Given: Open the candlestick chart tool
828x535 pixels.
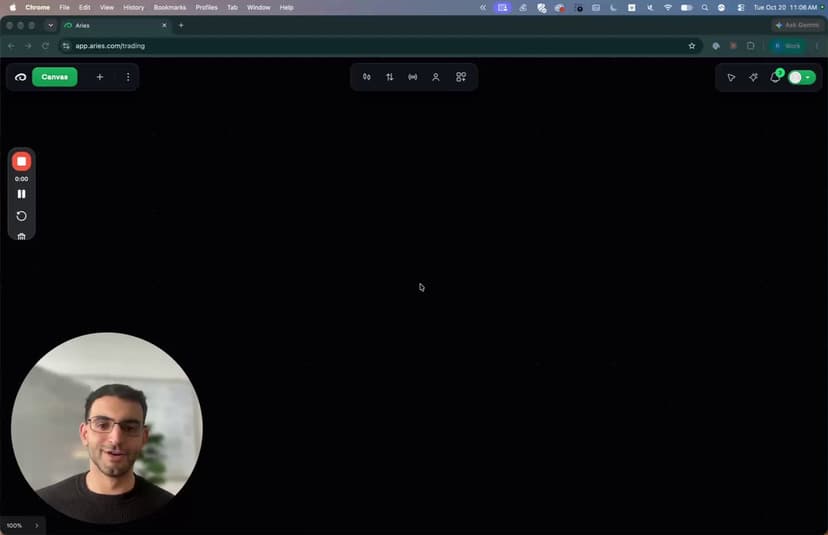Looking at the screenshot, I should [x=366, y=77].
